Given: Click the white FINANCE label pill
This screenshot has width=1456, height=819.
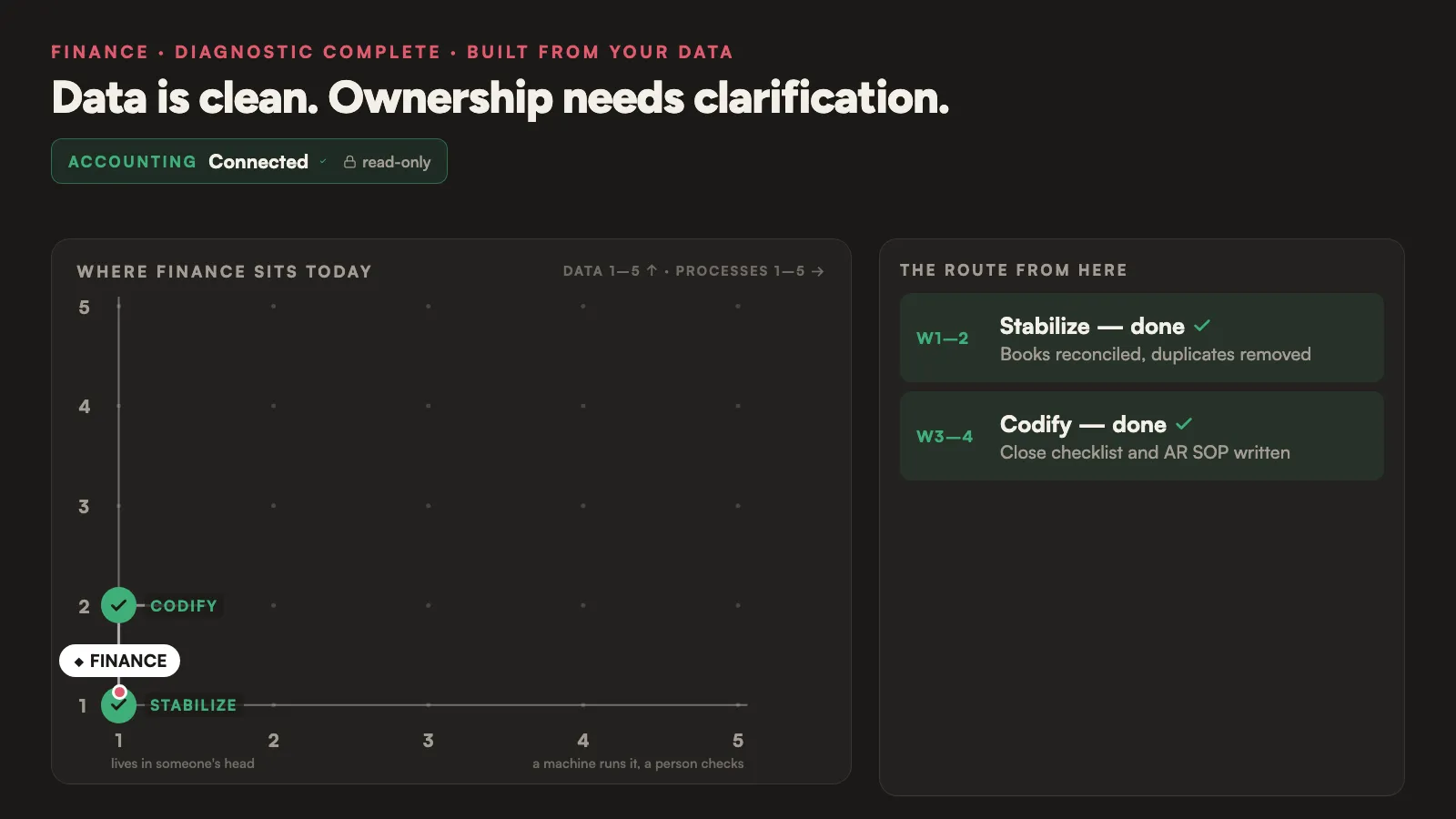Looking at the screenshot, I should click(119, 661).
